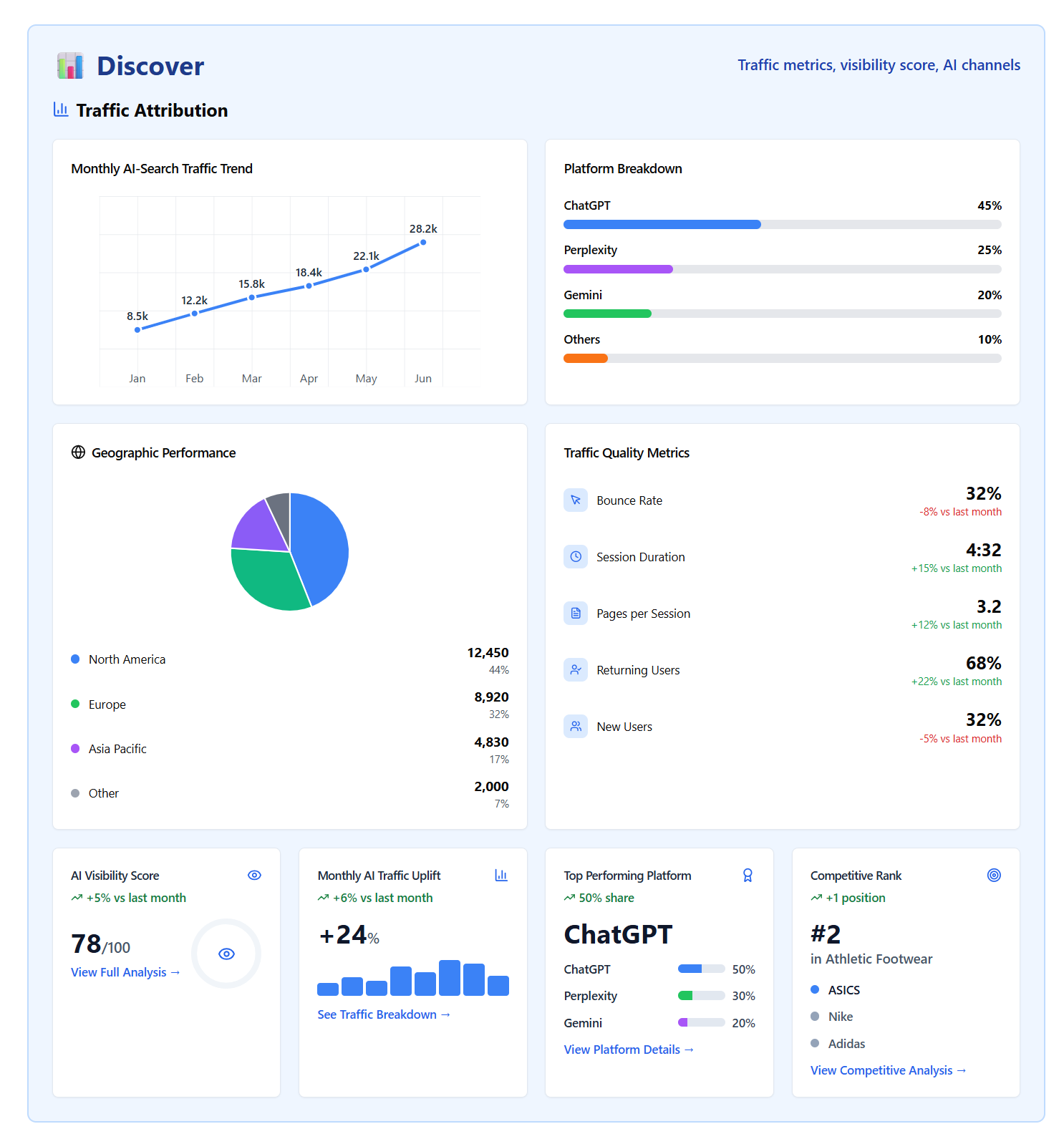Image resolution: width=1064 pixels, height=1134 pixels.
Task: Click the Gemini 20% progress bar
Action: [x=783, y=314]
